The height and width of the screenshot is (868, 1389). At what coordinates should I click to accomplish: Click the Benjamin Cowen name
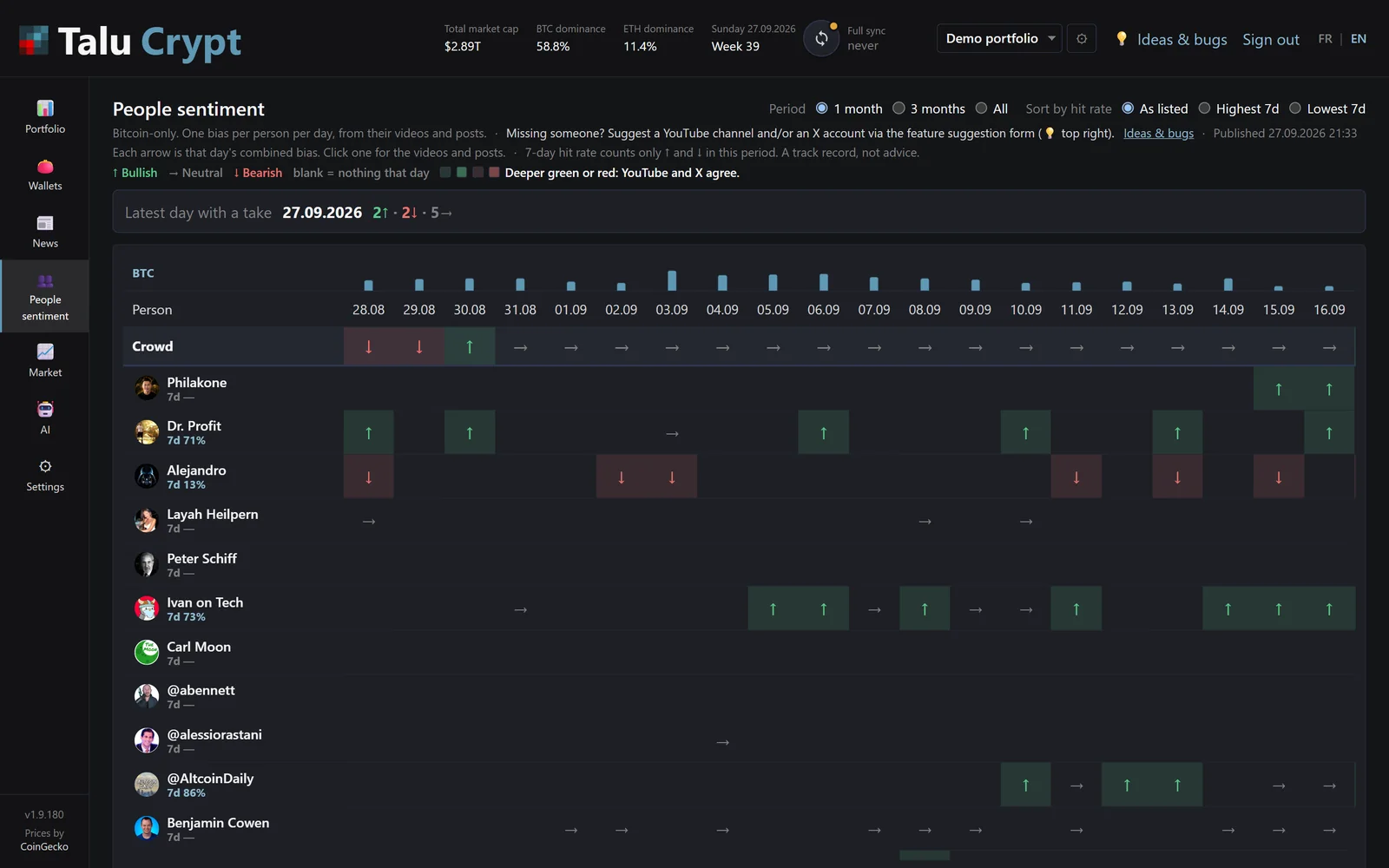(x=218, y=823)
